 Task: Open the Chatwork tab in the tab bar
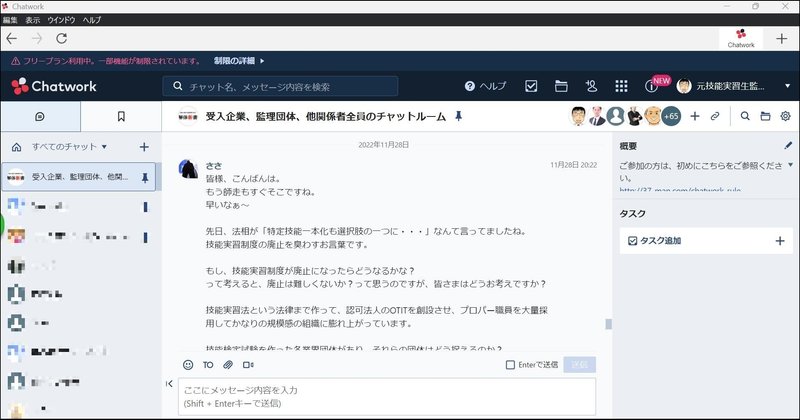coord(741,38)
